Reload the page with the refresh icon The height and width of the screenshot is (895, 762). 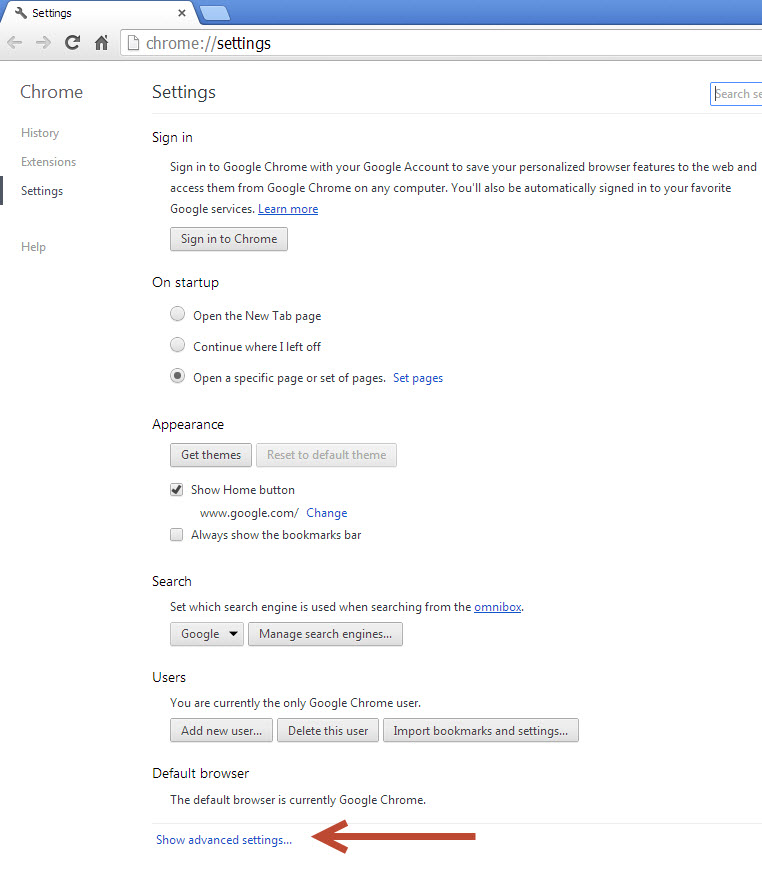72,43
